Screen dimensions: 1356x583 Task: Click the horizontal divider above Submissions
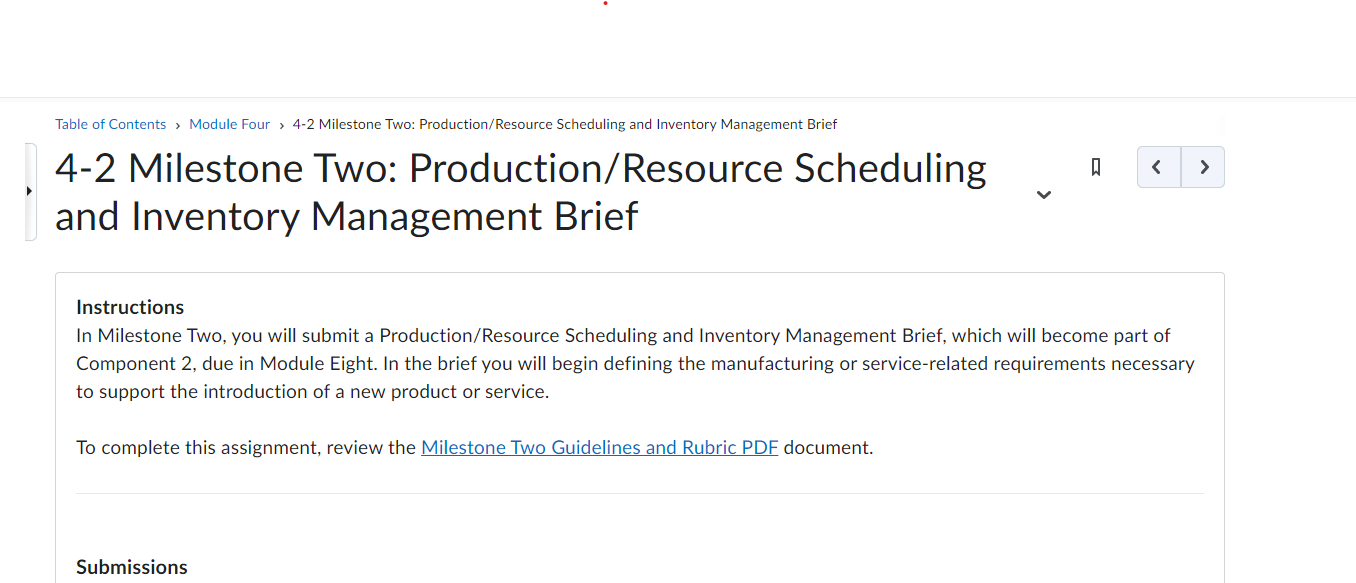coord(640,493)
